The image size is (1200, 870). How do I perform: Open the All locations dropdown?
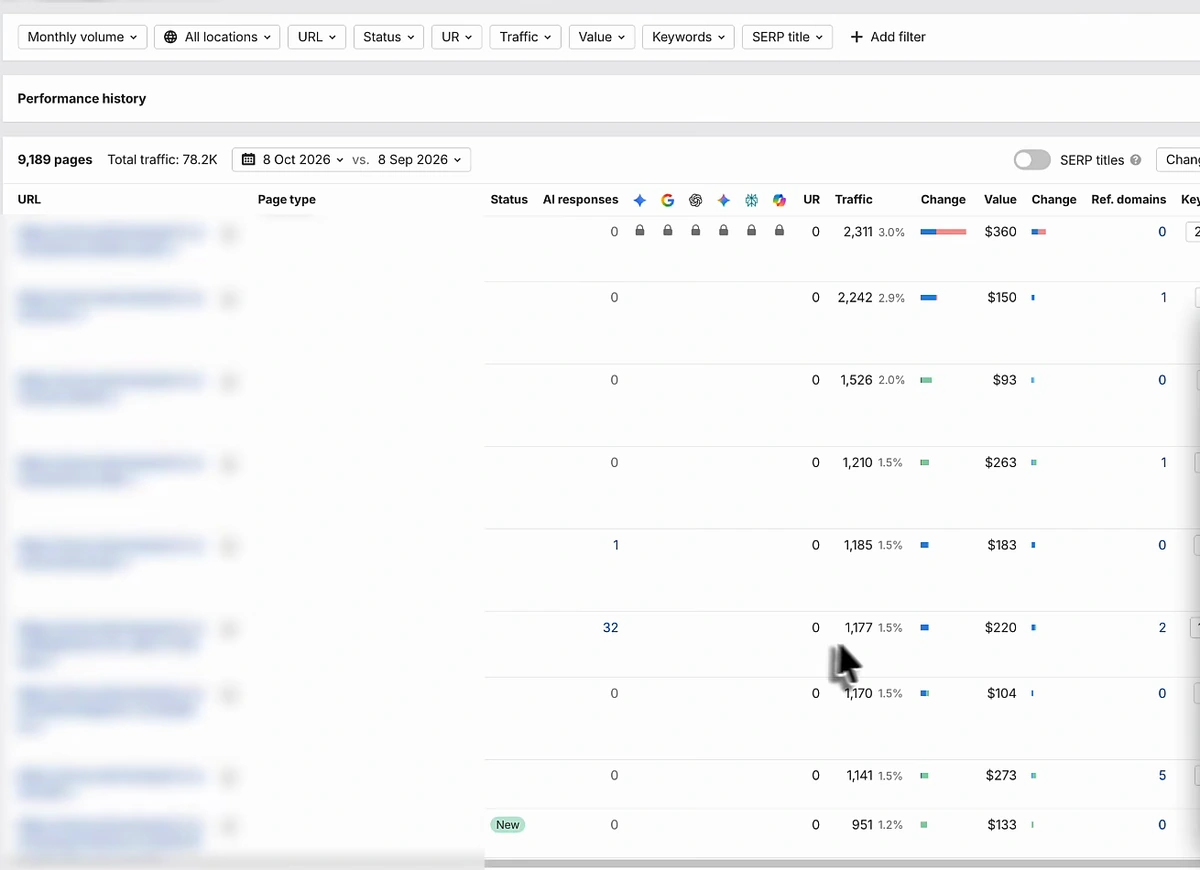(217, 37)
